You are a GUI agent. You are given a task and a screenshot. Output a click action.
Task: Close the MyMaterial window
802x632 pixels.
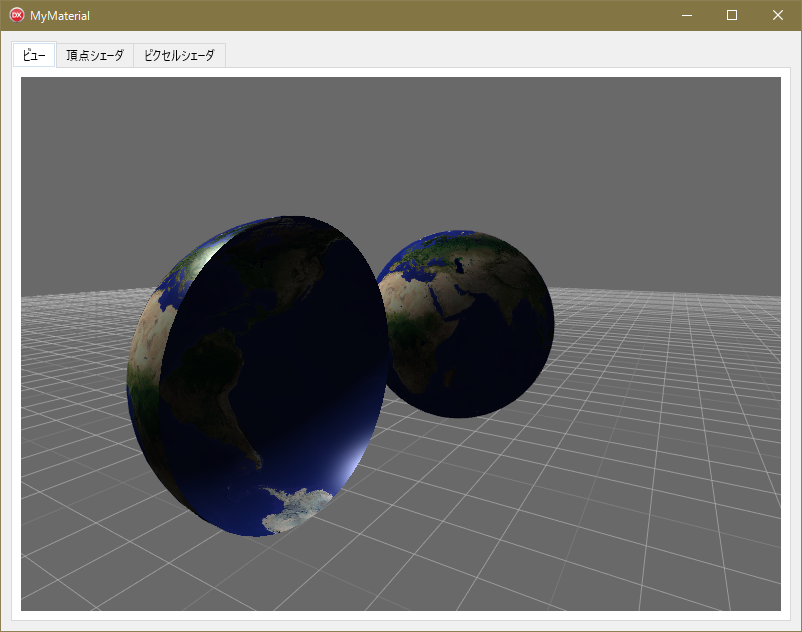pyautogui.click(x=777, y=15)
